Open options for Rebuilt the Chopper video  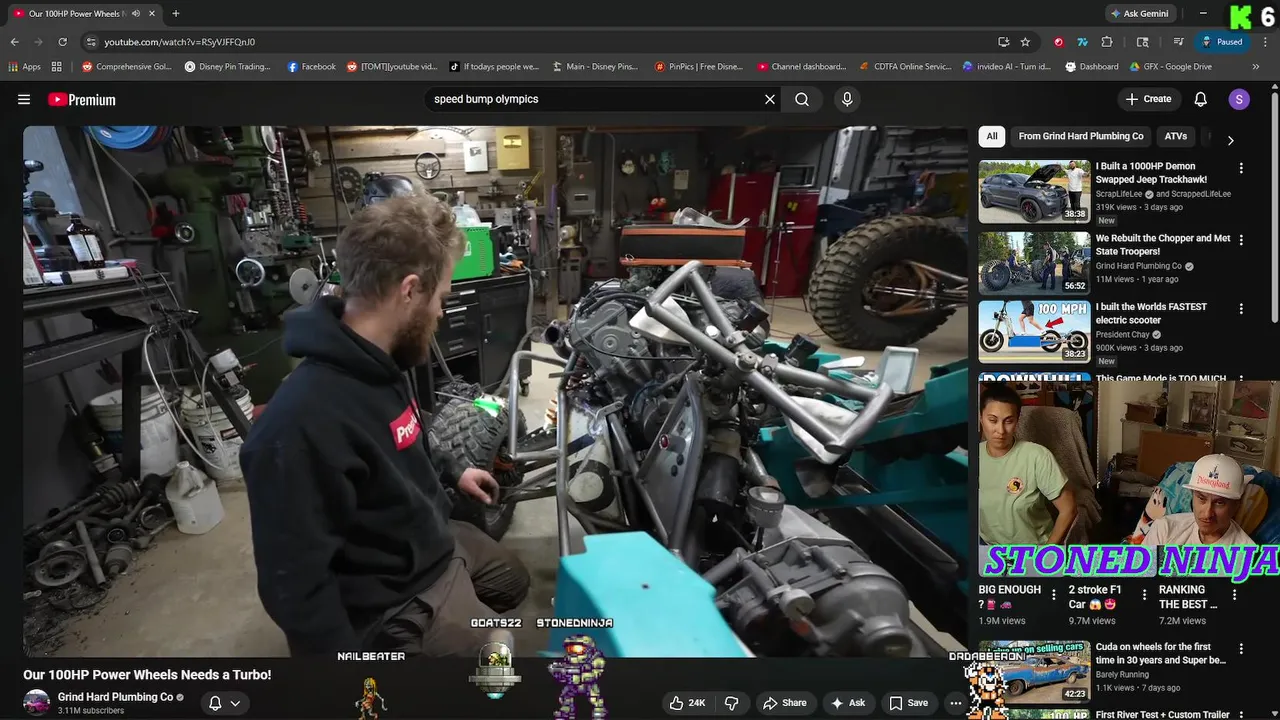pos(1241,240)
